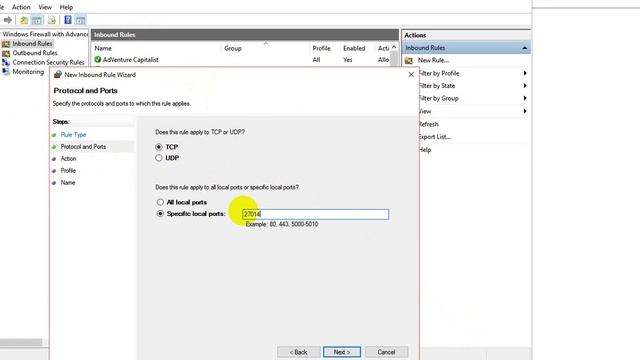Click the Rule Type step link

[73, 135]
